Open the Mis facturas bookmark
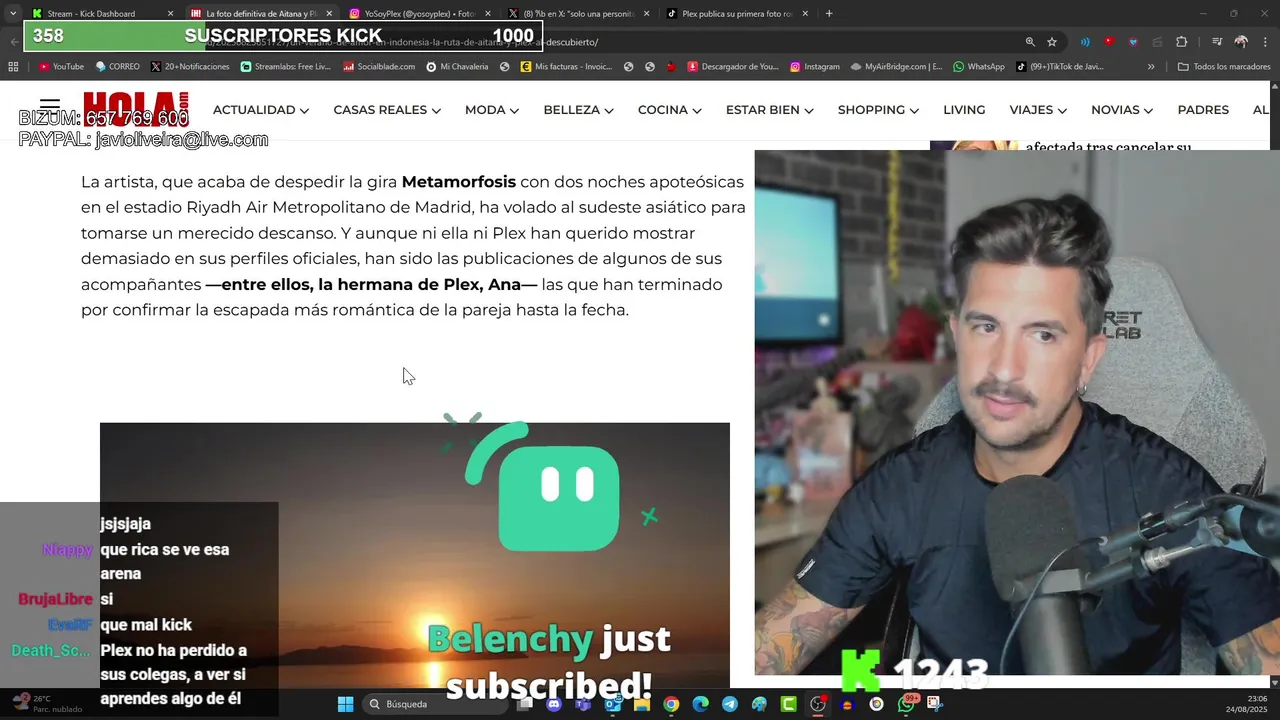 click(x=566, y=67)
